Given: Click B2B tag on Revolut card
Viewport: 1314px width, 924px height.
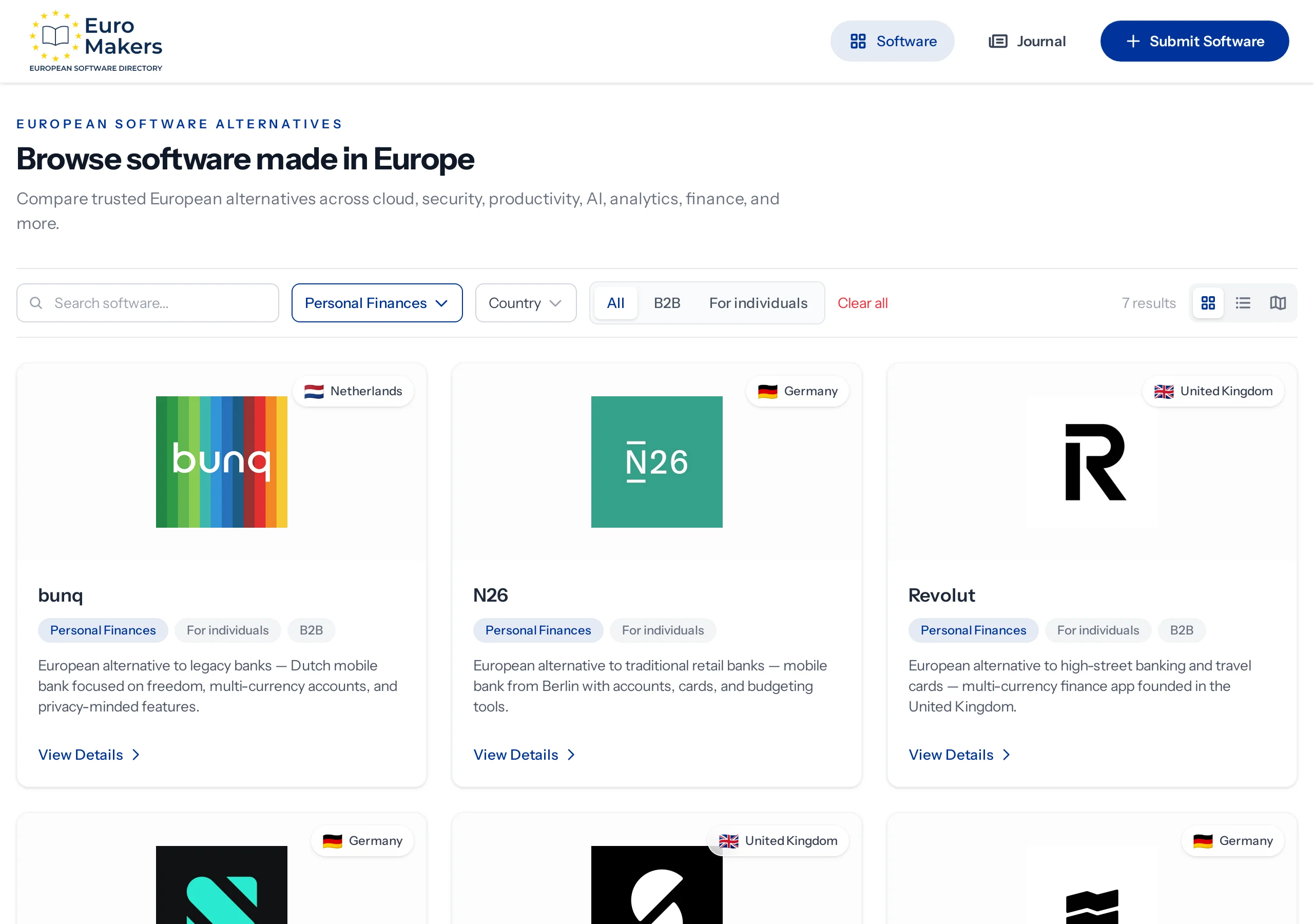Looking at the screenshot, I should pyautogui.click(x=1182, y=630).
